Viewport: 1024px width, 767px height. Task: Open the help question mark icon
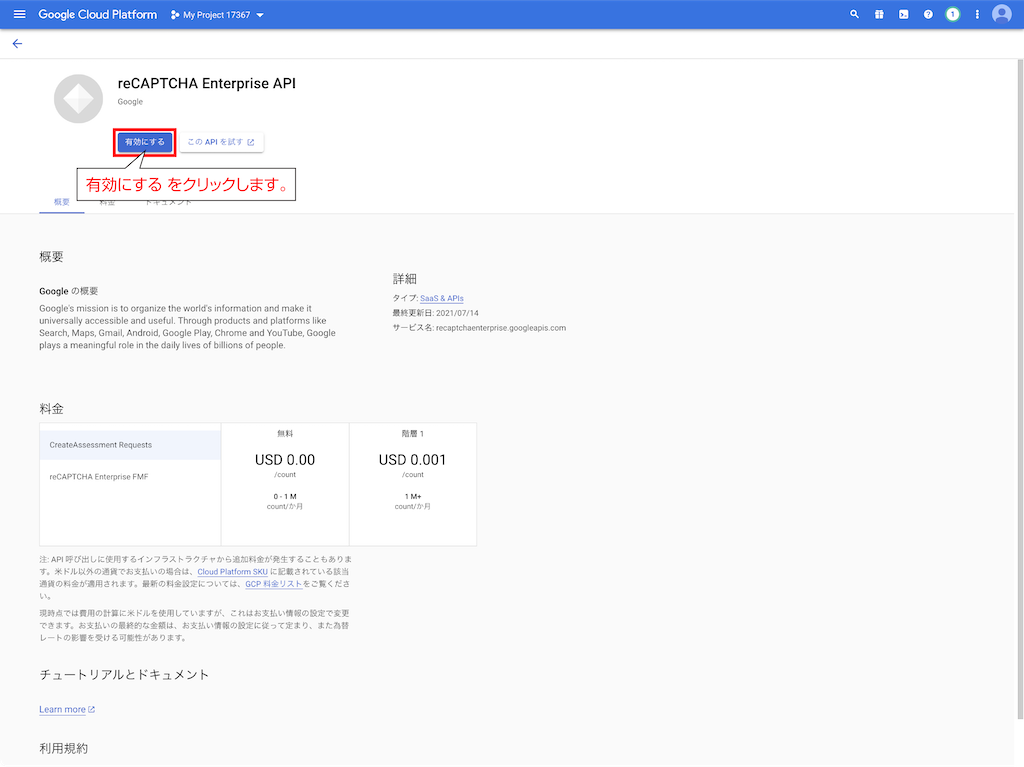[x=928, y=14]
